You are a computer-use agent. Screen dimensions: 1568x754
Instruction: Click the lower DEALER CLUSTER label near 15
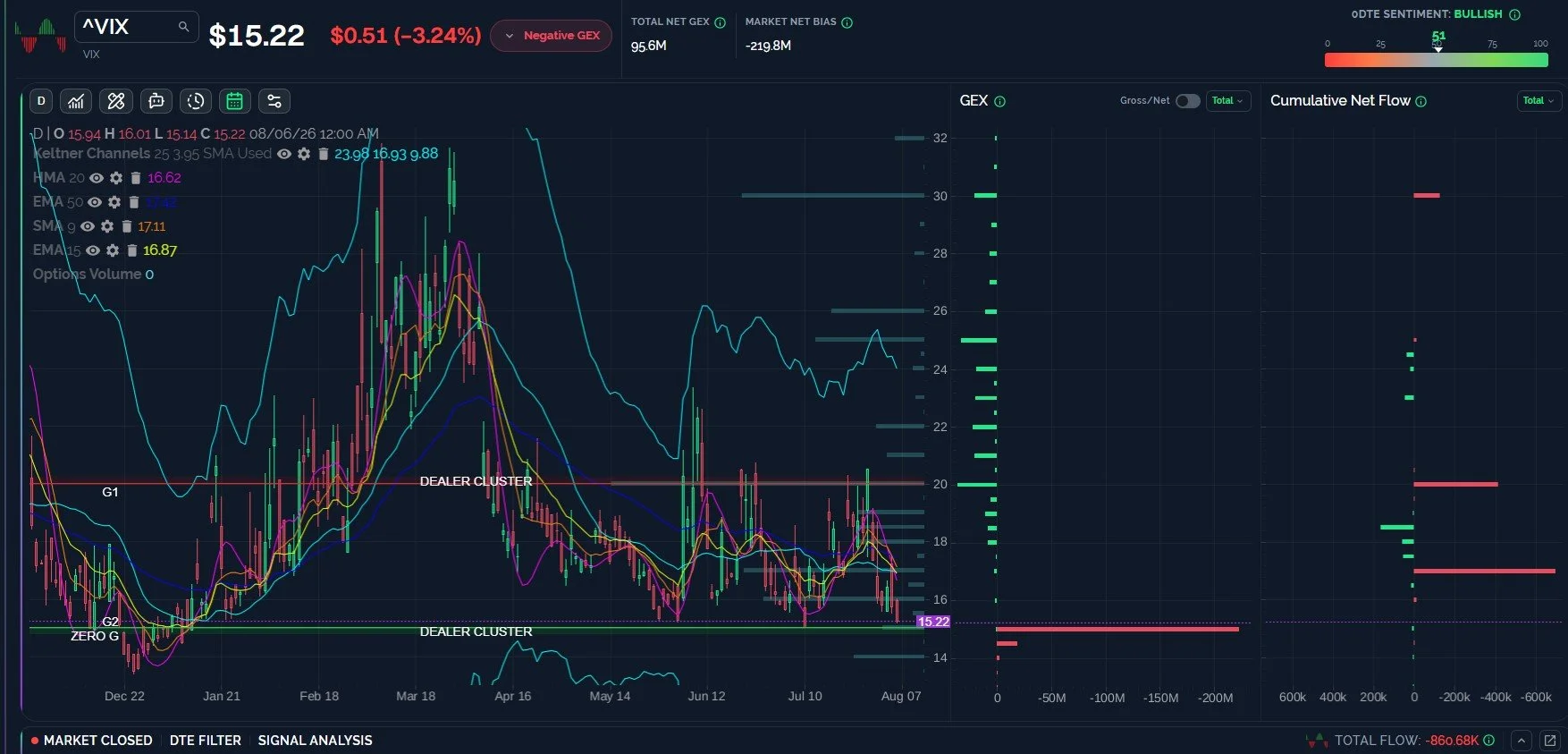[x=476, y=631]
